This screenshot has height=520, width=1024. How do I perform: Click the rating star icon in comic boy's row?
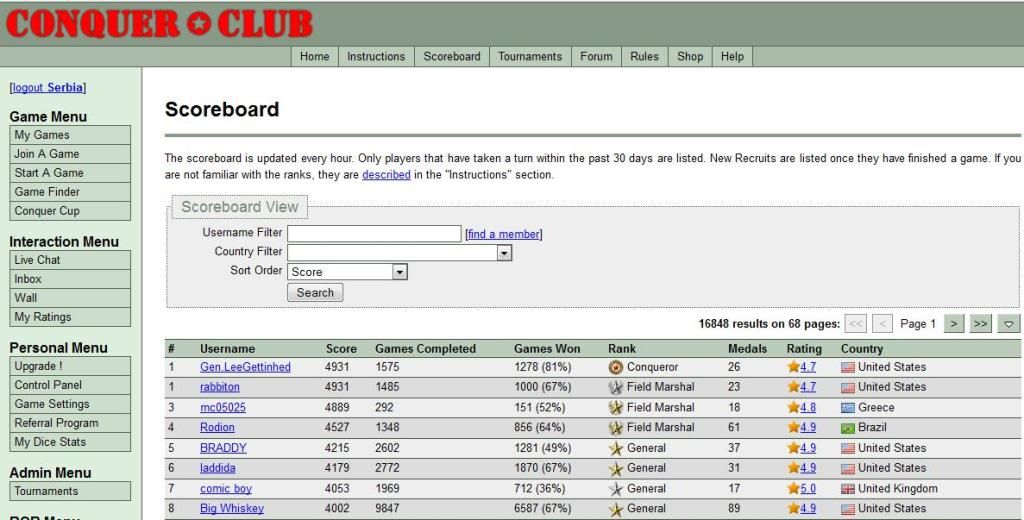pyautogui.click(x=793, y=488)
